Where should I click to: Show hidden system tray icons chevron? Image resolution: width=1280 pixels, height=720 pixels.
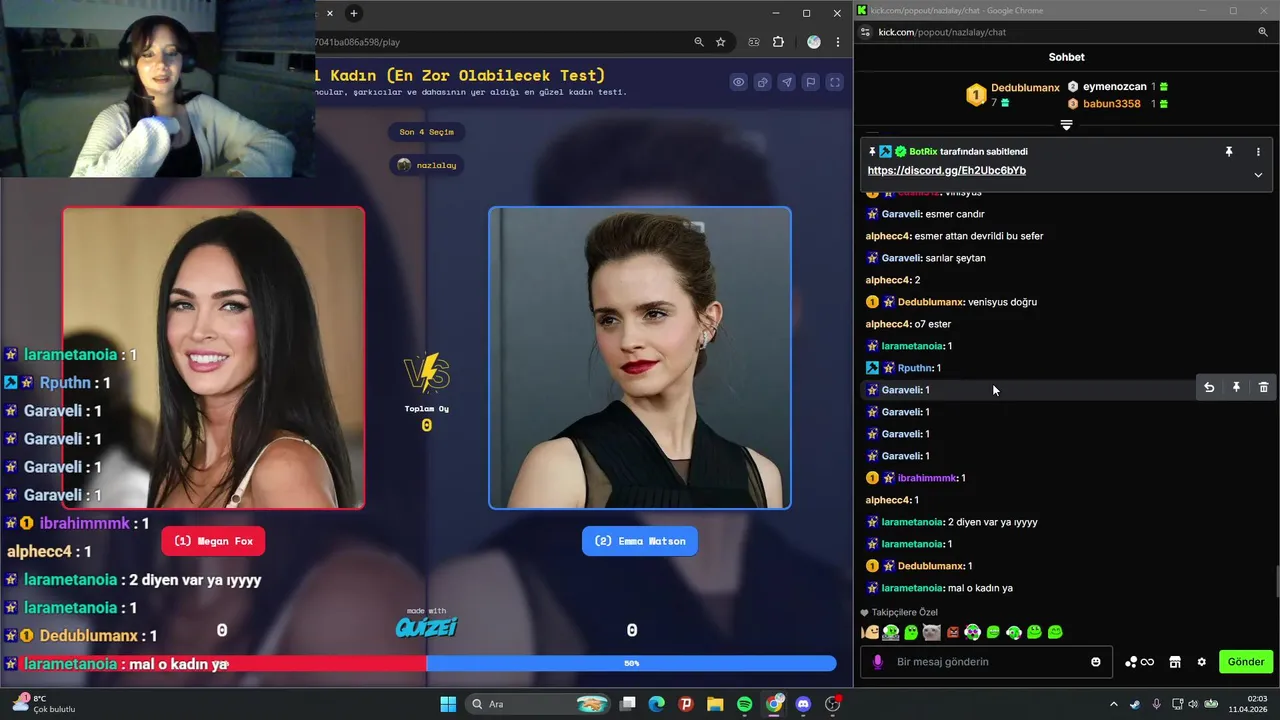click(1113, 704)
